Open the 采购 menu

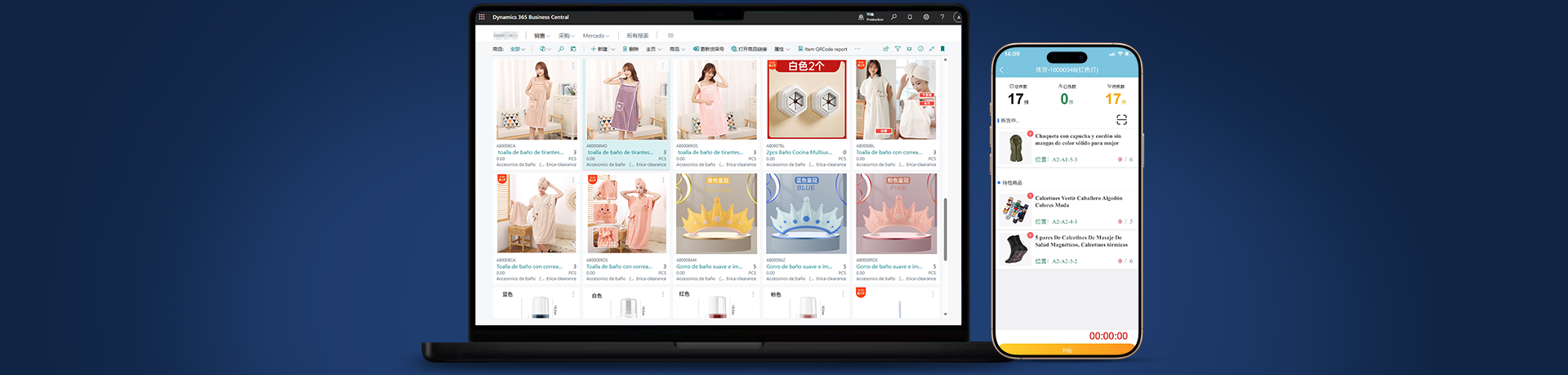[x=566, y=36]
